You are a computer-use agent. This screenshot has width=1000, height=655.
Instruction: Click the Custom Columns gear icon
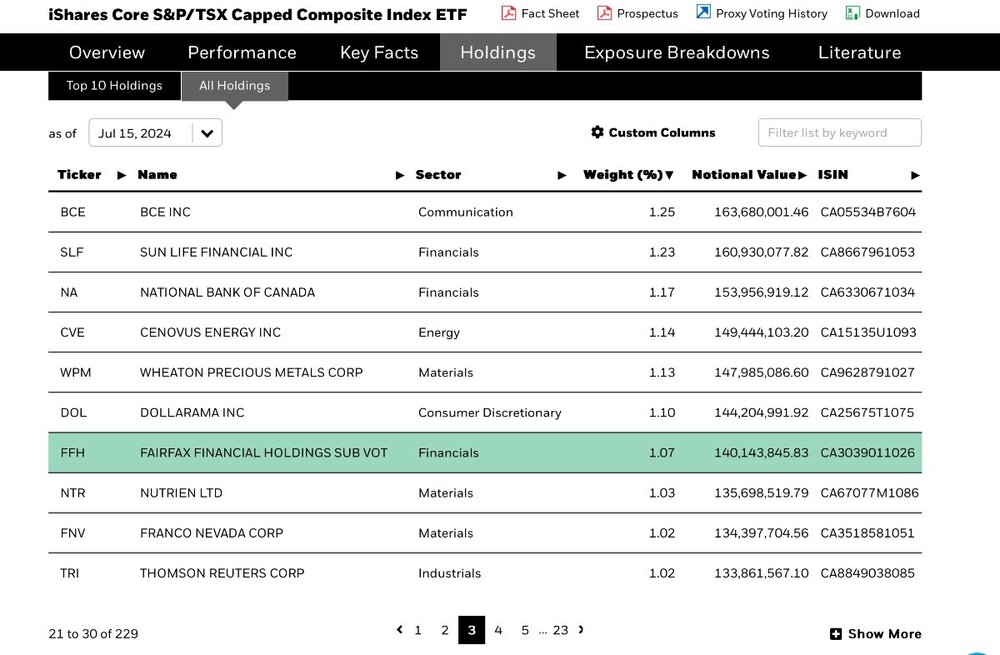tap(597, 132)
